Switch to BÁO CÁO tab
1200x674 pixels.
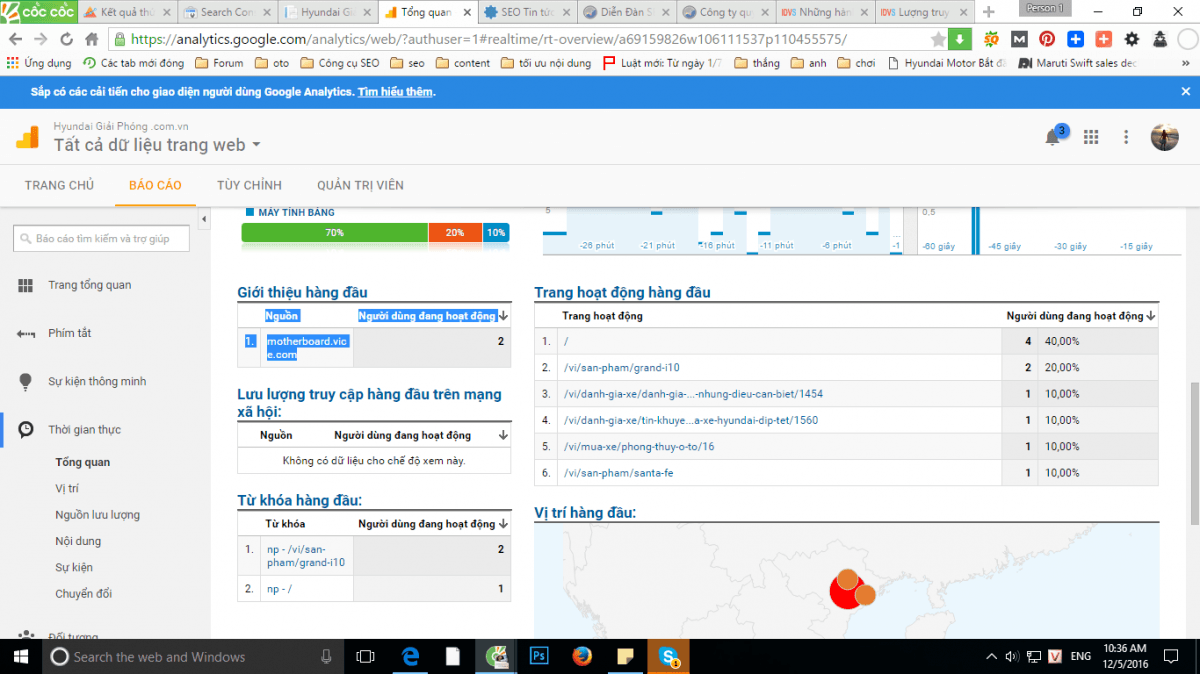pyautogui.click(x=155, y=185)
